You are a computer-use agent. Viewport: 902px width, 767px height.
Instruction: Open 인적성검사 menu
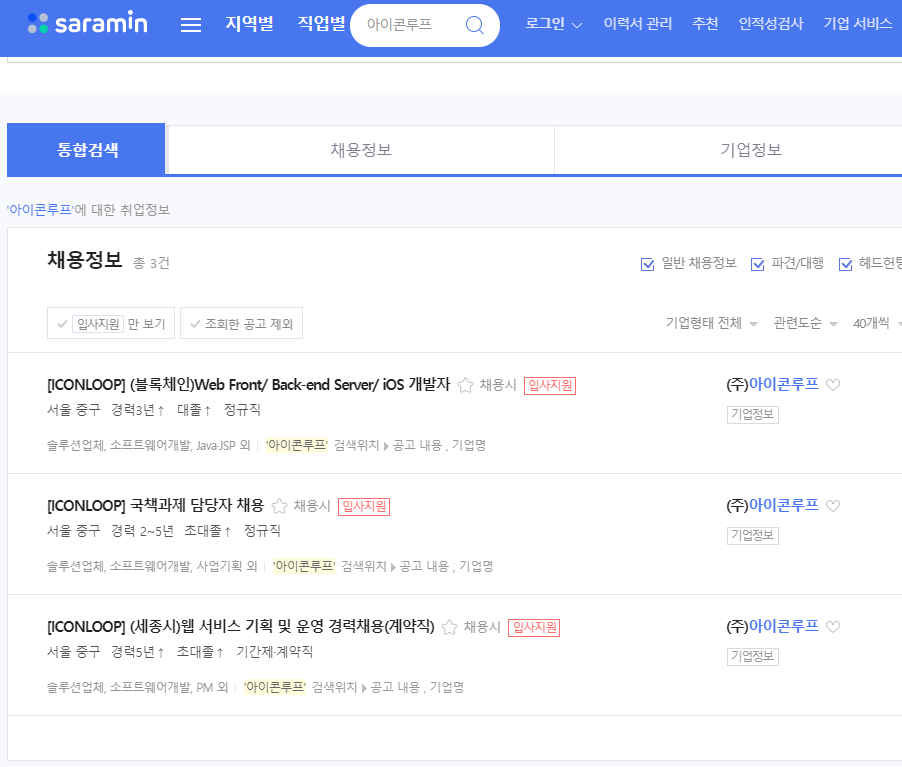(x=771, y=24)
